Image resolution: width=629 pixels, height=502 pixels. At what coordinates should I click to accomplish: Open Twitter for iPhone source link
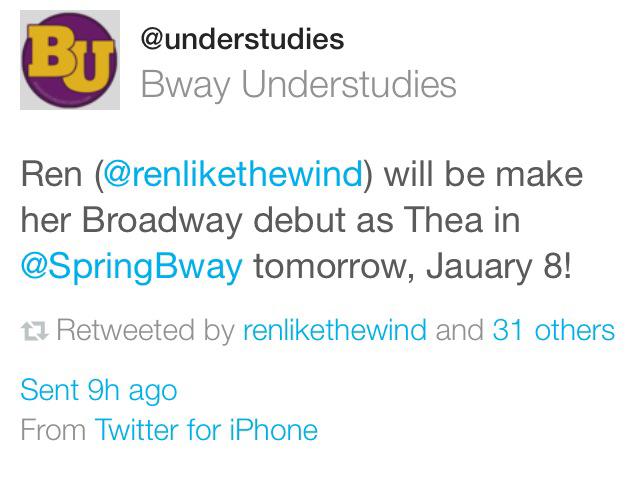tap(206, 430)
